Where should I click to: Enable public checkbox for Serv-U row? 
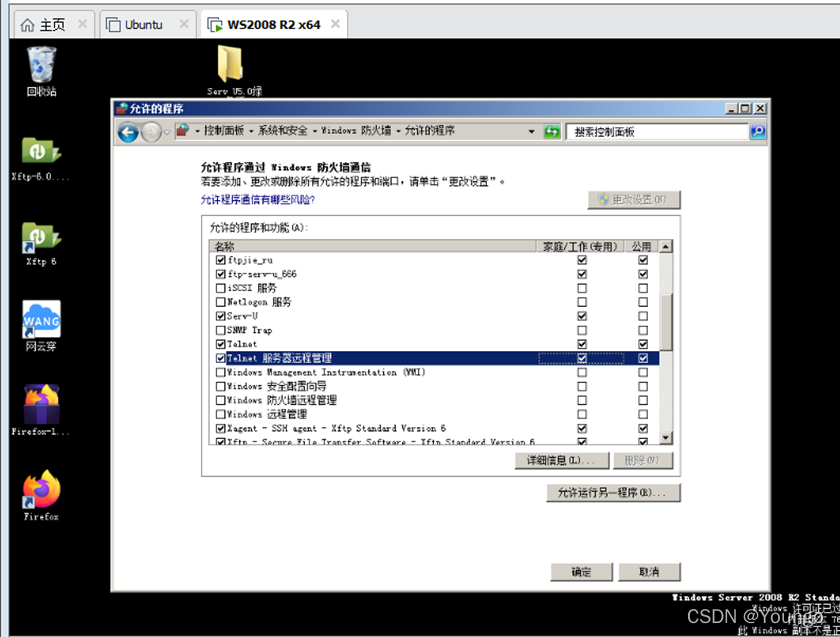tap(643, 316)
